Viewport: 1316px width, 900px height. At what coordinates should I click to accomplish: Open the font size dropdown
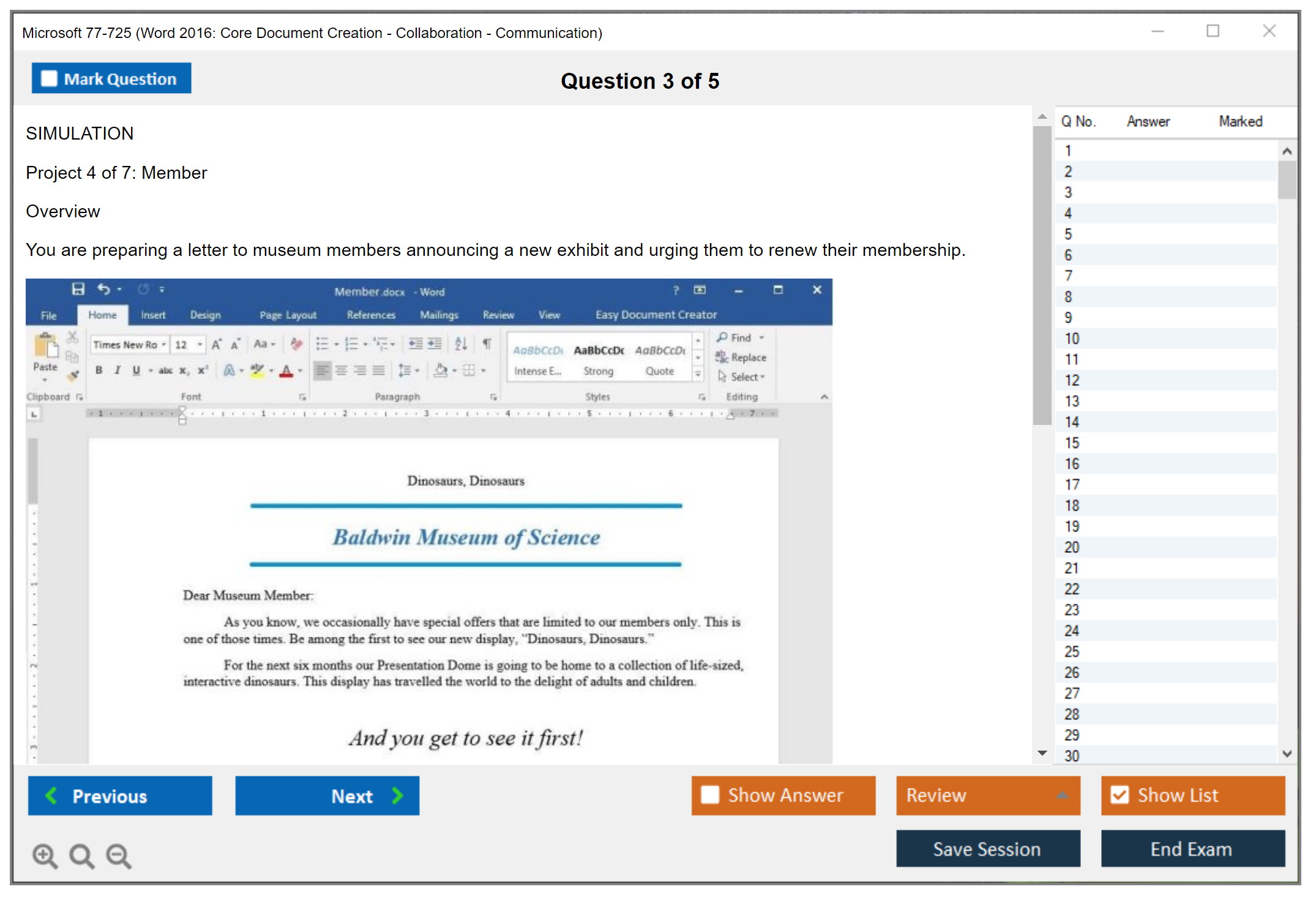click(200, 345)
